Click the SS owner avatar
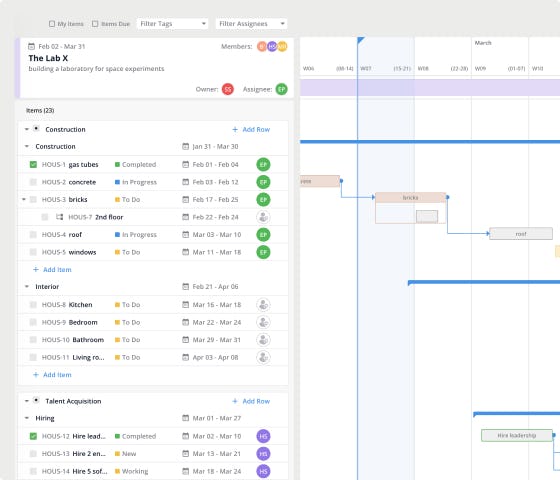The image size is (560, 480). pyautogui.click(x=228, y=89)
